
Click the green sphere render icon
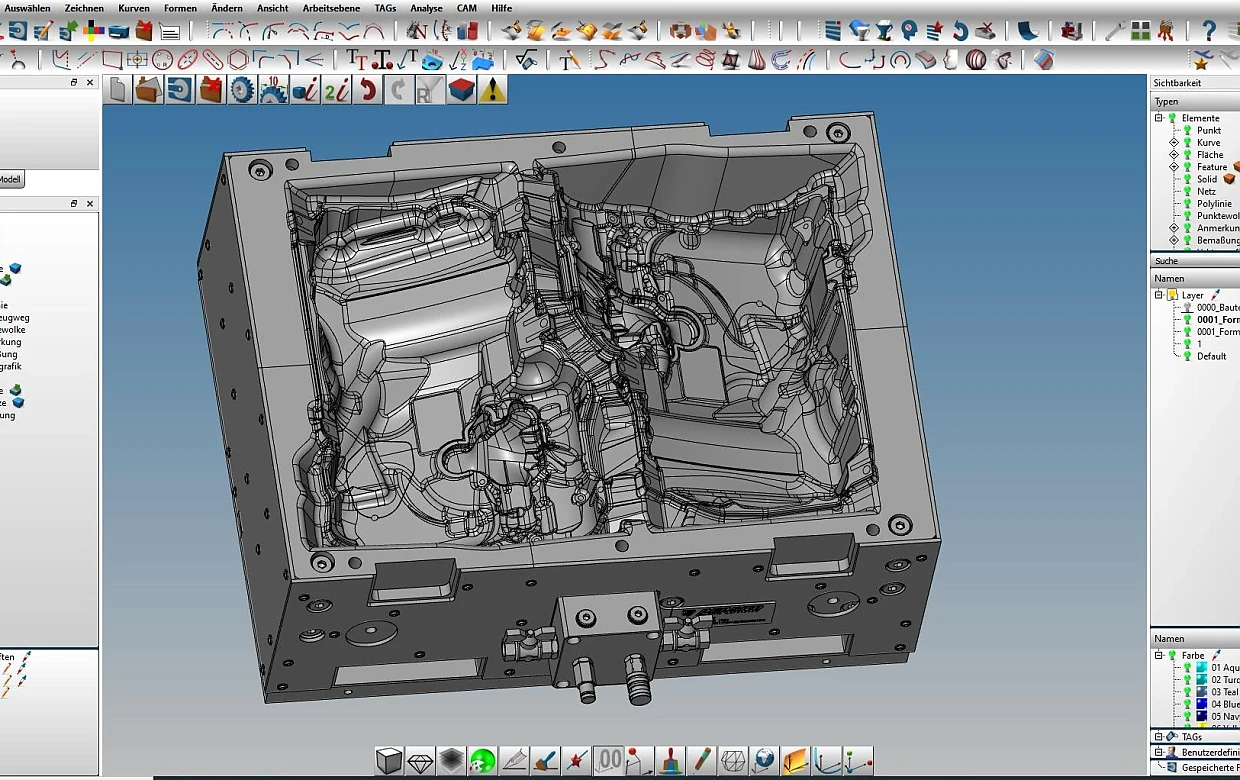(483, 761)
